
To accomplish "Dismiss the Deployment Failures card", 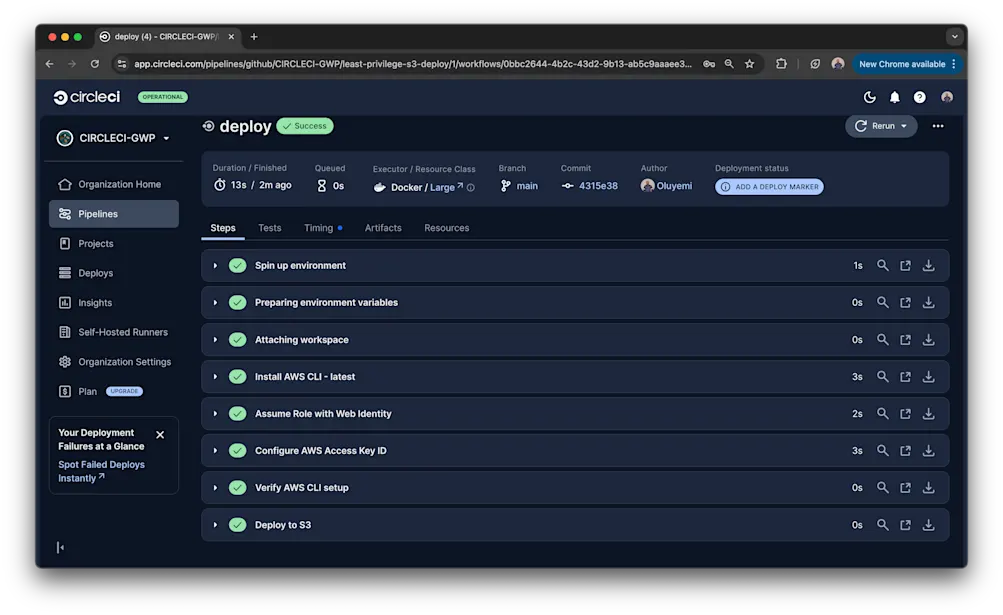I will click(160, 435).
